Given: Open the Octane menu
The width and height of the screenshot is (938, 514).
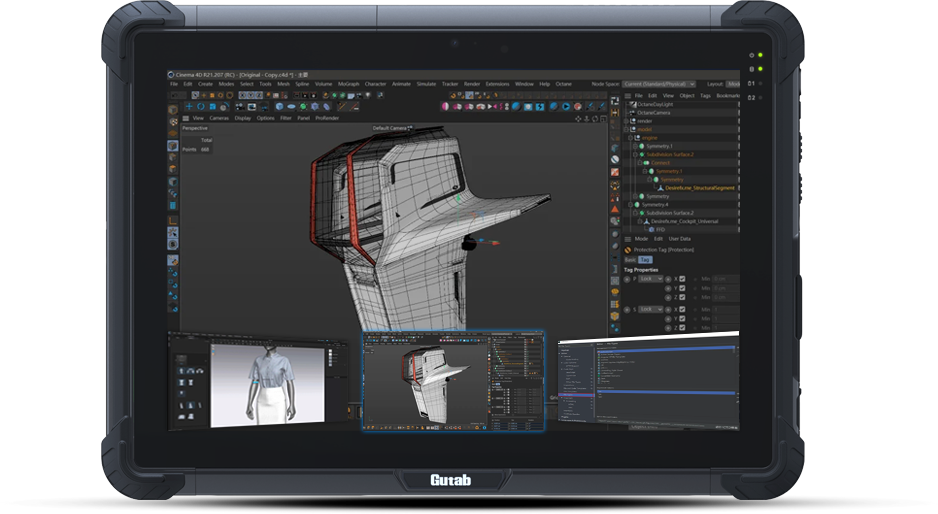Looking at the screenshot, I should [x=564, y=84].
